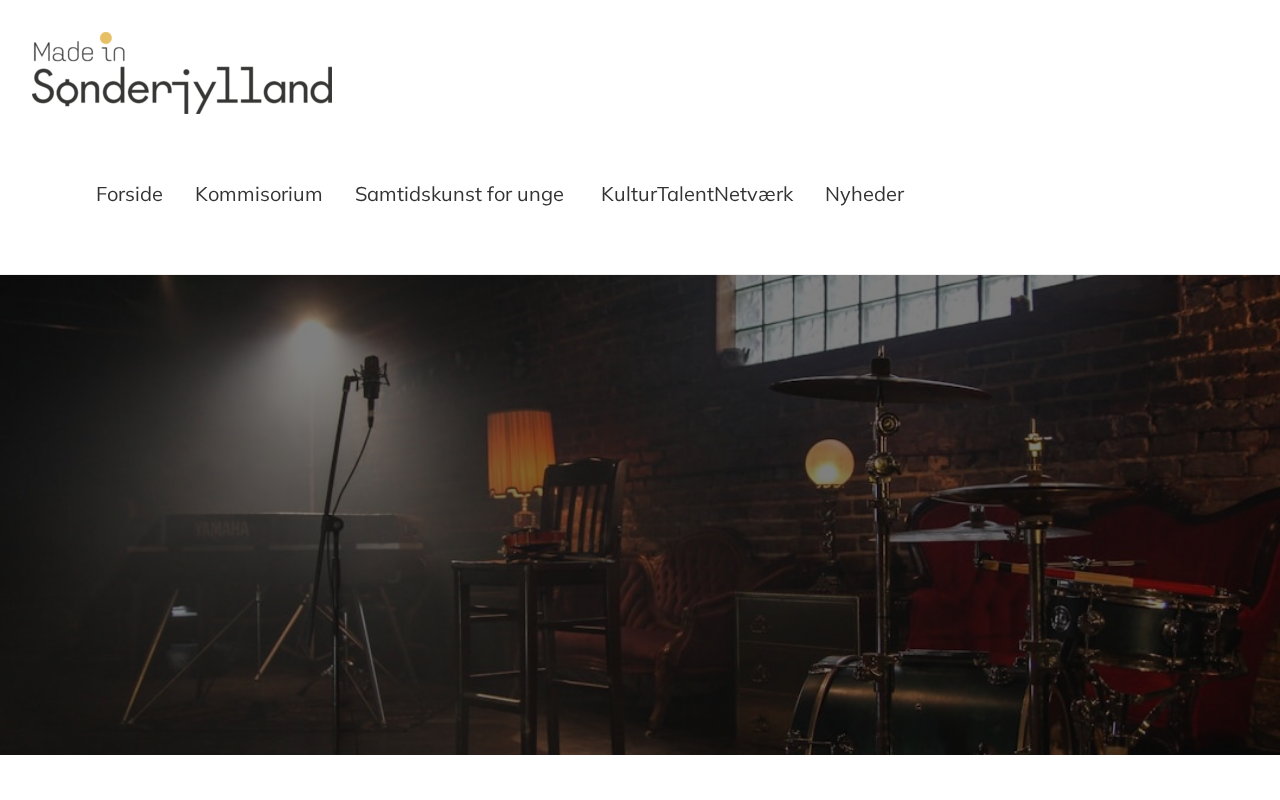
Task: Click the round globe lamp in photo
Action: (x=830, y=463)
